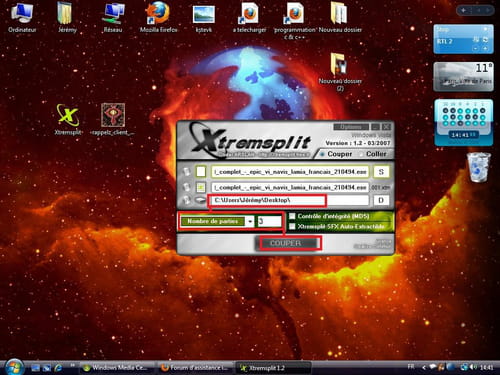Click the taskbar clock showing 14:41
Viewport: 500px width, 375px height.
point(486,367)
